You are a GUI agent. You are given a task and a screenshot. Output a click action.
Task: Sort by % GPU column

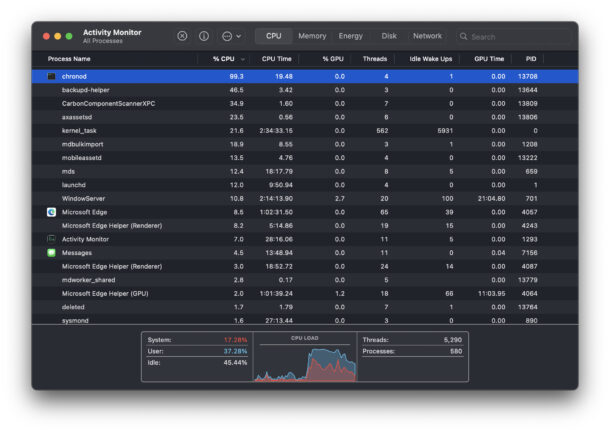coord(333,59)
